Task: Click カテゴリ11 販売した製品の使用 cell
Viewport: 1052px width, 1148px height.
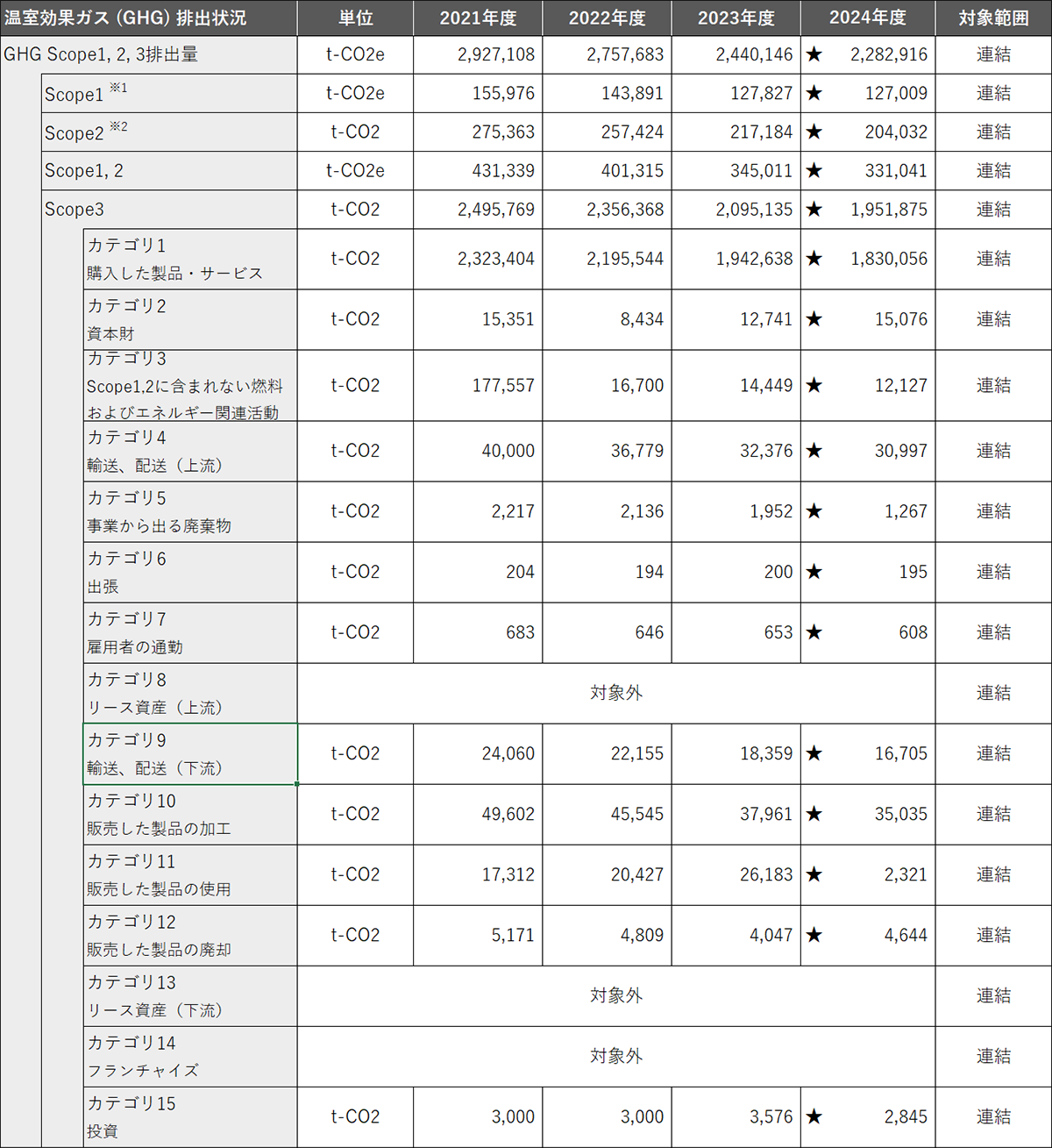Action: pyautogui.click(x=190, y=874)
